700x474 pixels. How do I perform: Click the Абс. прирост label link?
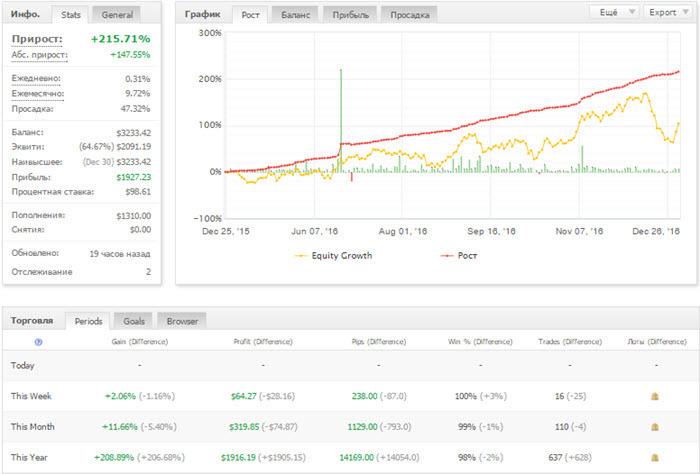pyautogui.click(x=39, y=55)
